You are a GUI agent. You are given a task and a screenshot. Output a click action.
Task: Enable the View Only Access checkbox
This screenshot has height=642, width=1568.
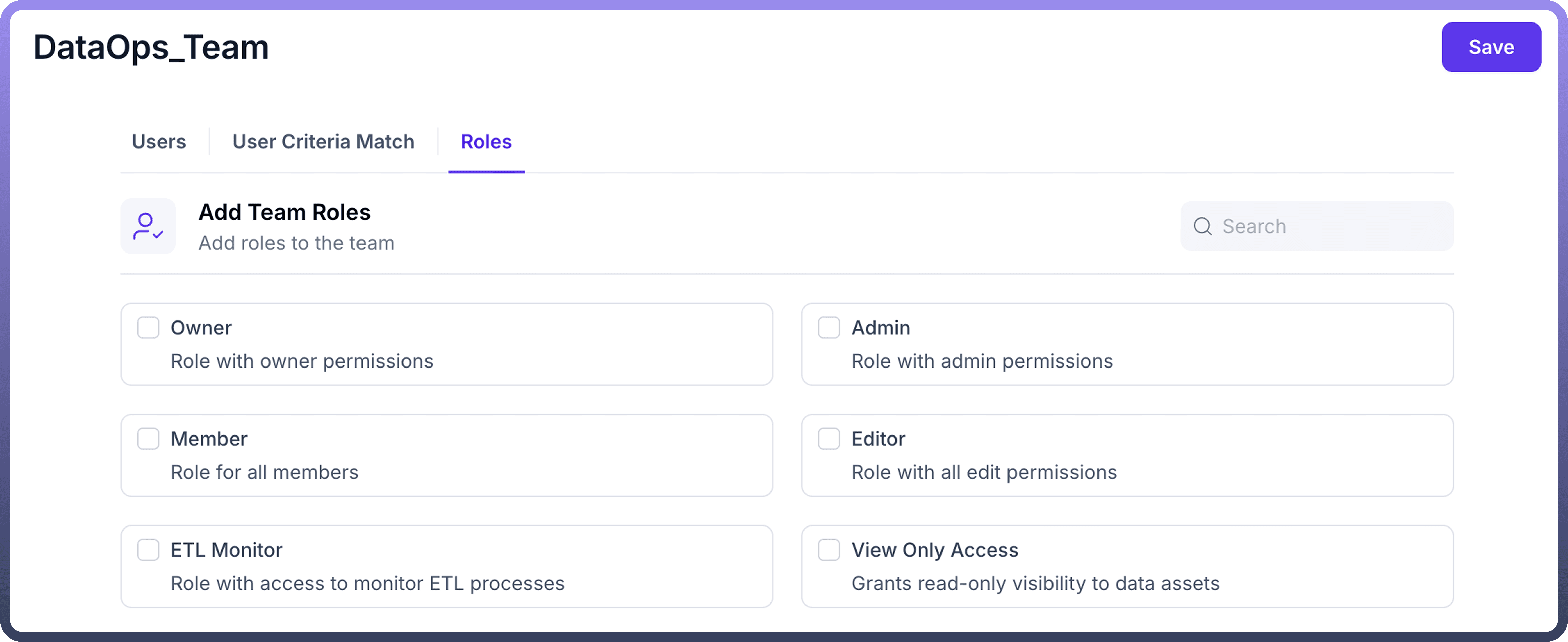tap(828, 550)
